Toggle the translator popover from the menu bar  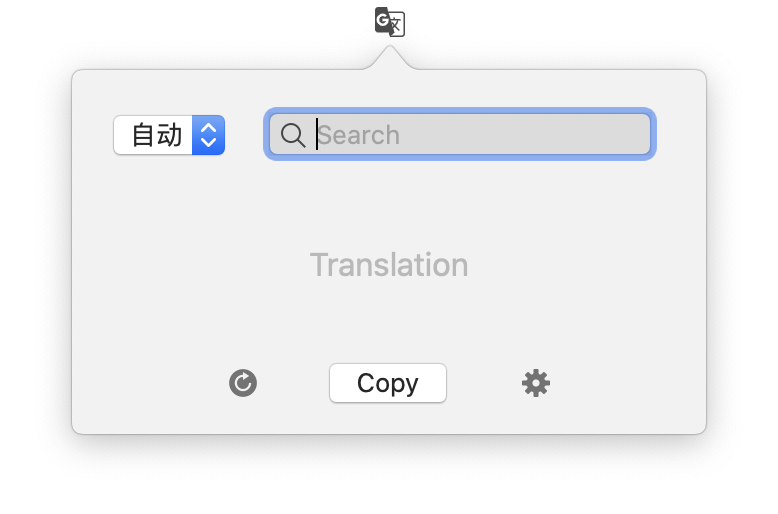point(389,21)
